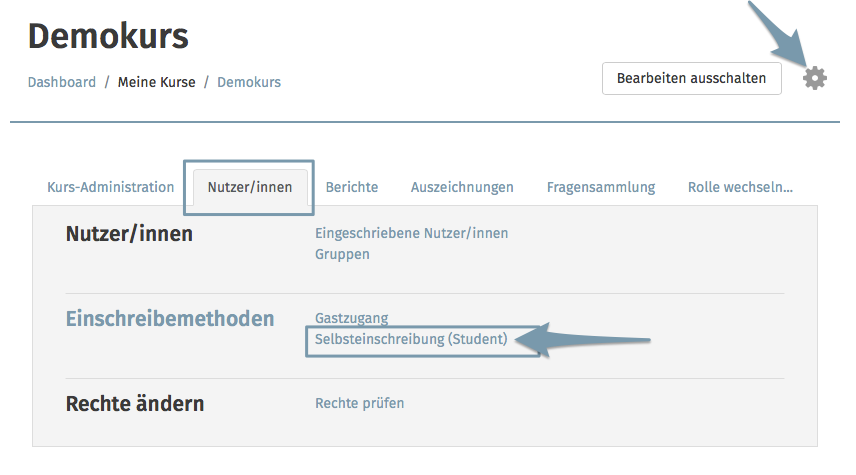856x475 pixels.
Task: Select the Nutzer/innen tab
Action: (249, 187)
